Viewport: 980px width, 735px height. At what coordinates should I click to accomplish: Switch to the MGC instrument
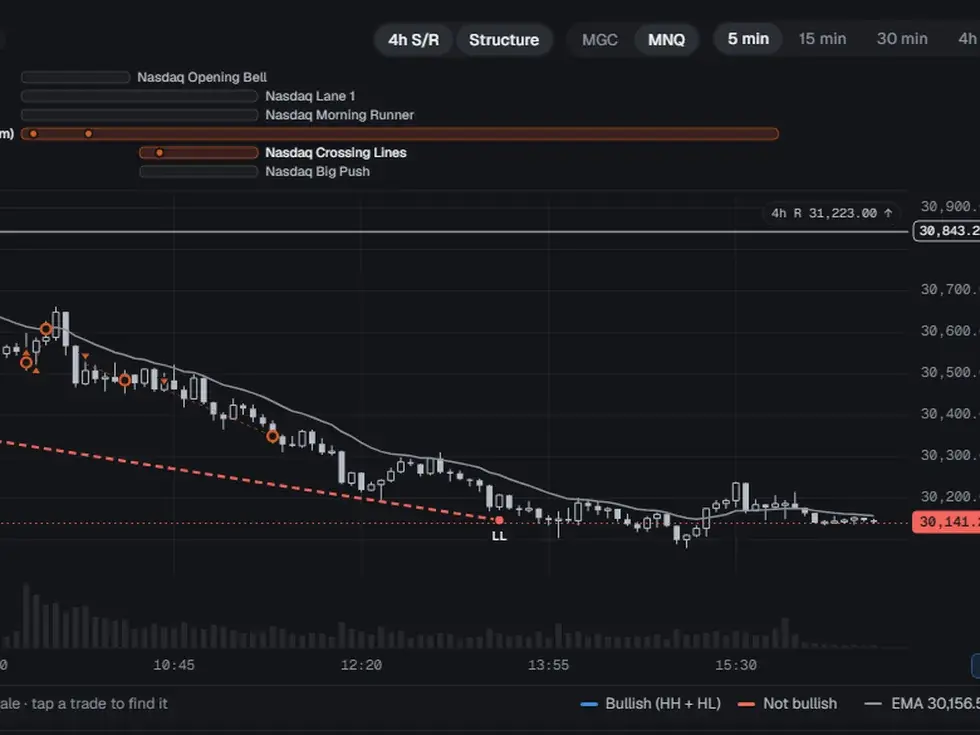pos(599,40)
